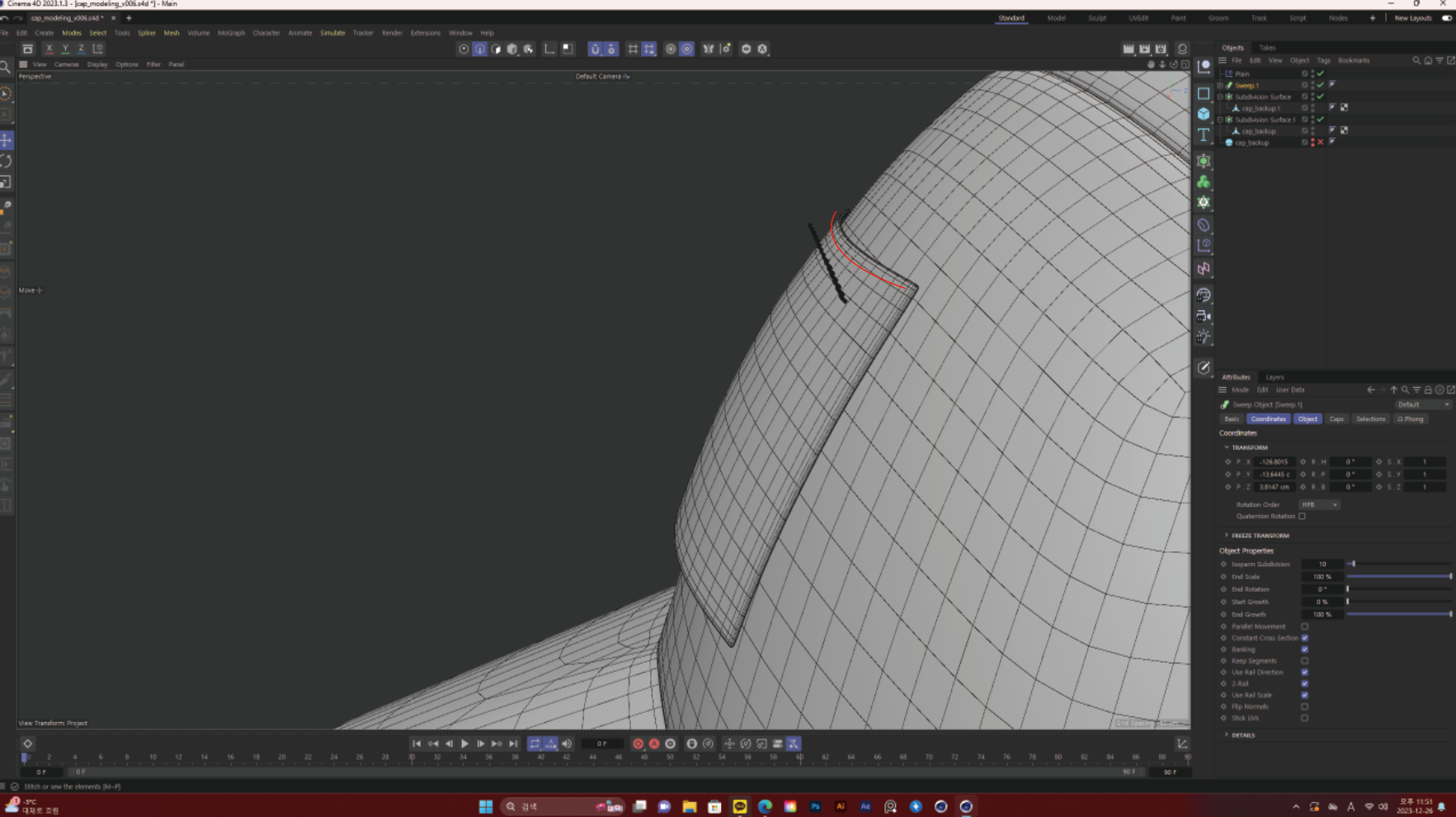This screenshot has height=817, width=1456.
Task: Click the End Growth slider
Action: point(1399,615)
